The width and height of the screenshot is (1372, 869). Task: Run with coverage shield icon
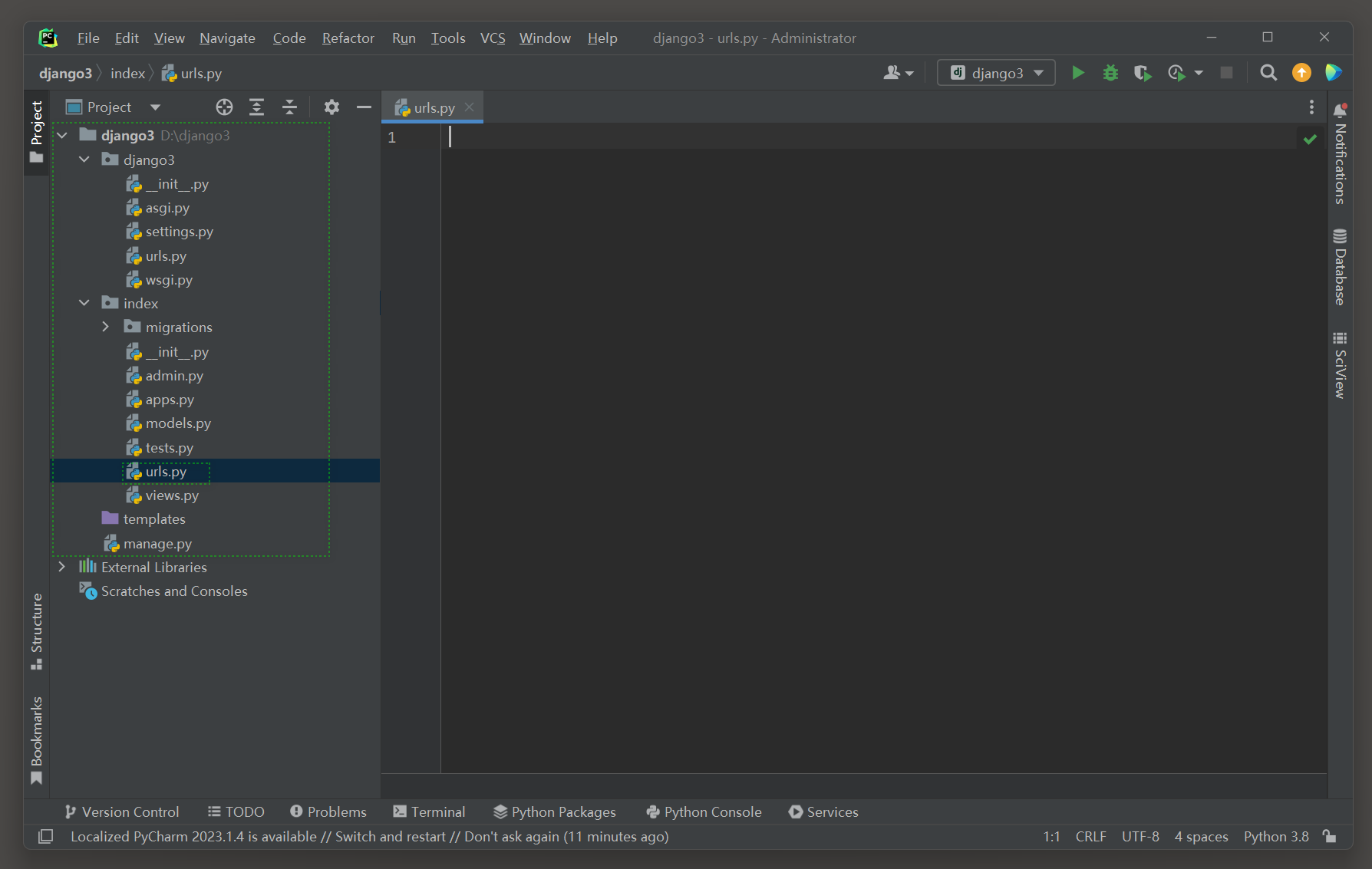pos(1143,73)
